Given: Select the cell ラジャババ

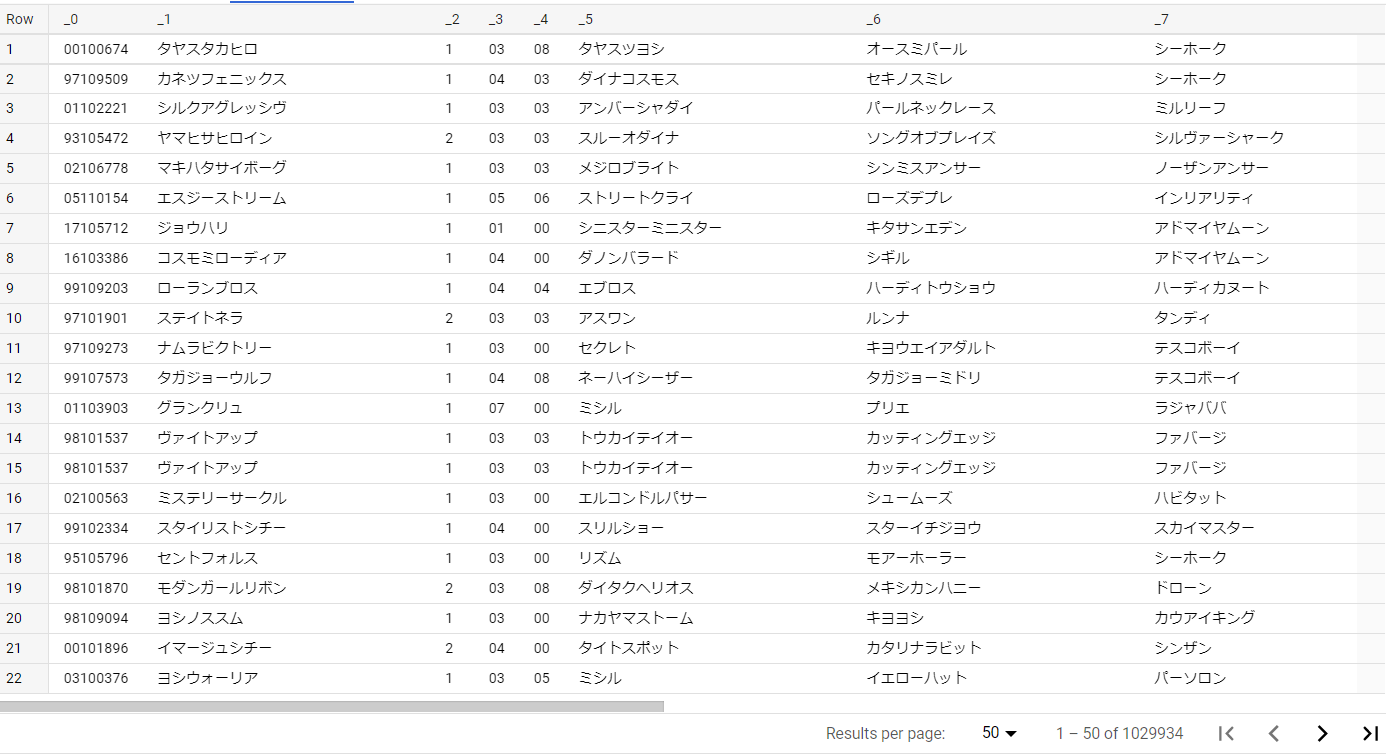Looking at the screenshot, I should coord(1190,408).
